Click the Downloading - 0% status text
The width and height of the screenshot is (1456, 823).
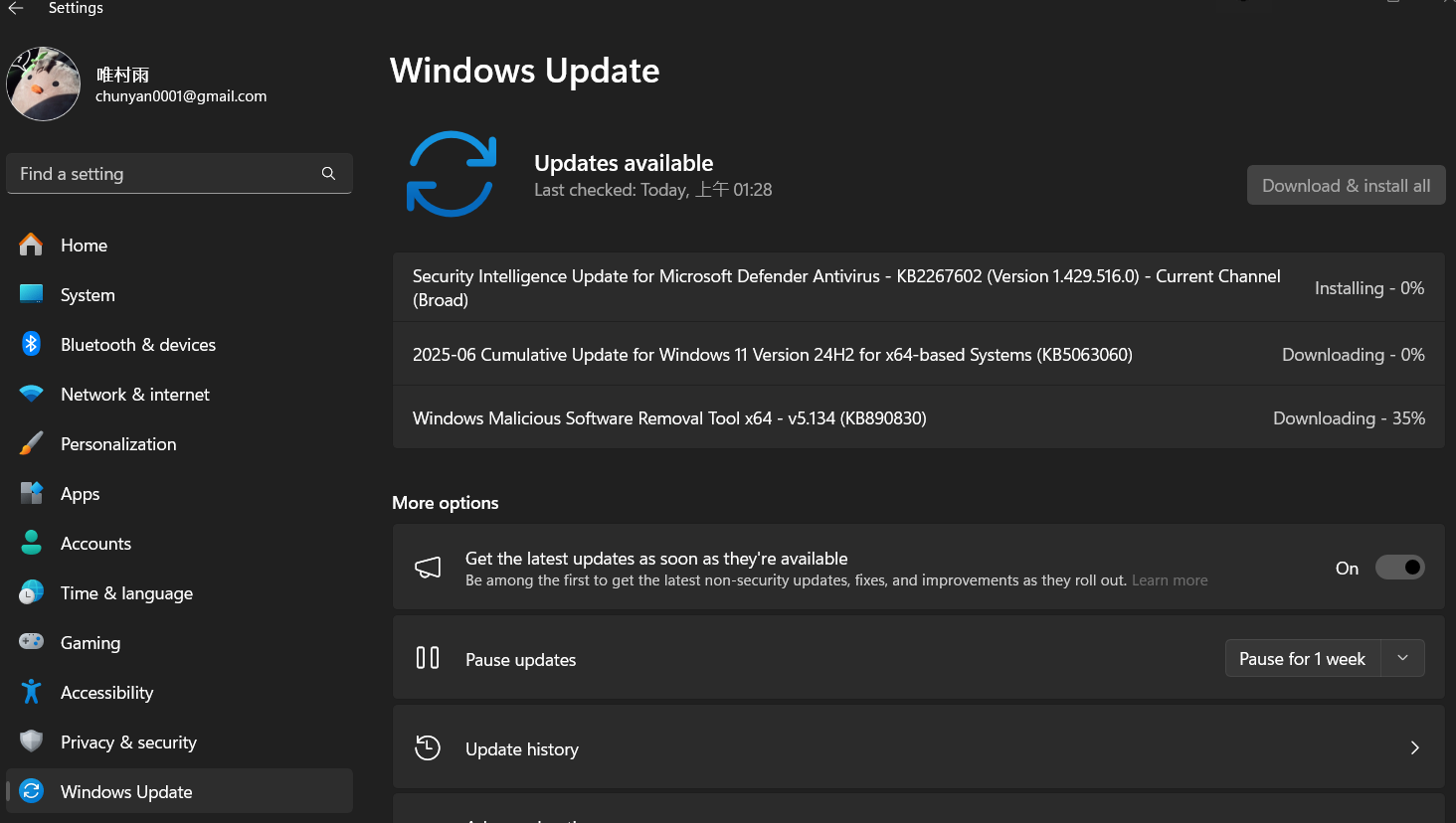[x=1354, y=355]
